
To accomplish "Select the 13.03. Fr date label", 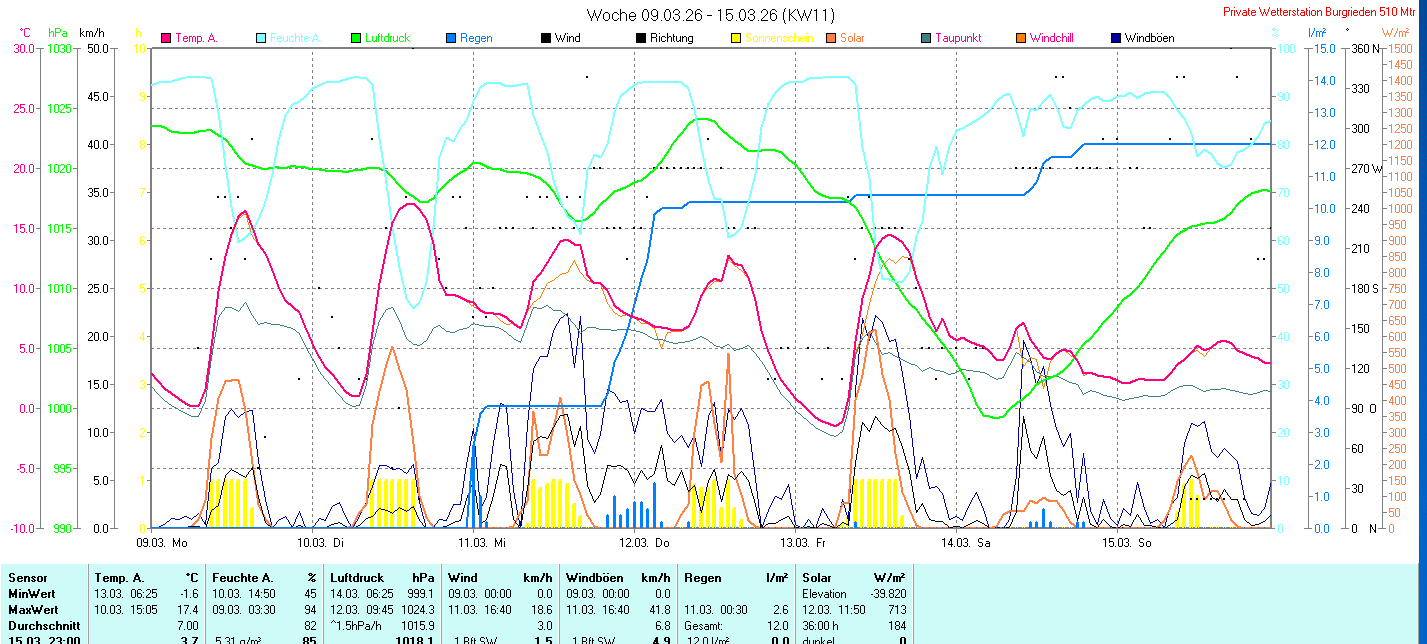I will [x=804, y=543].
